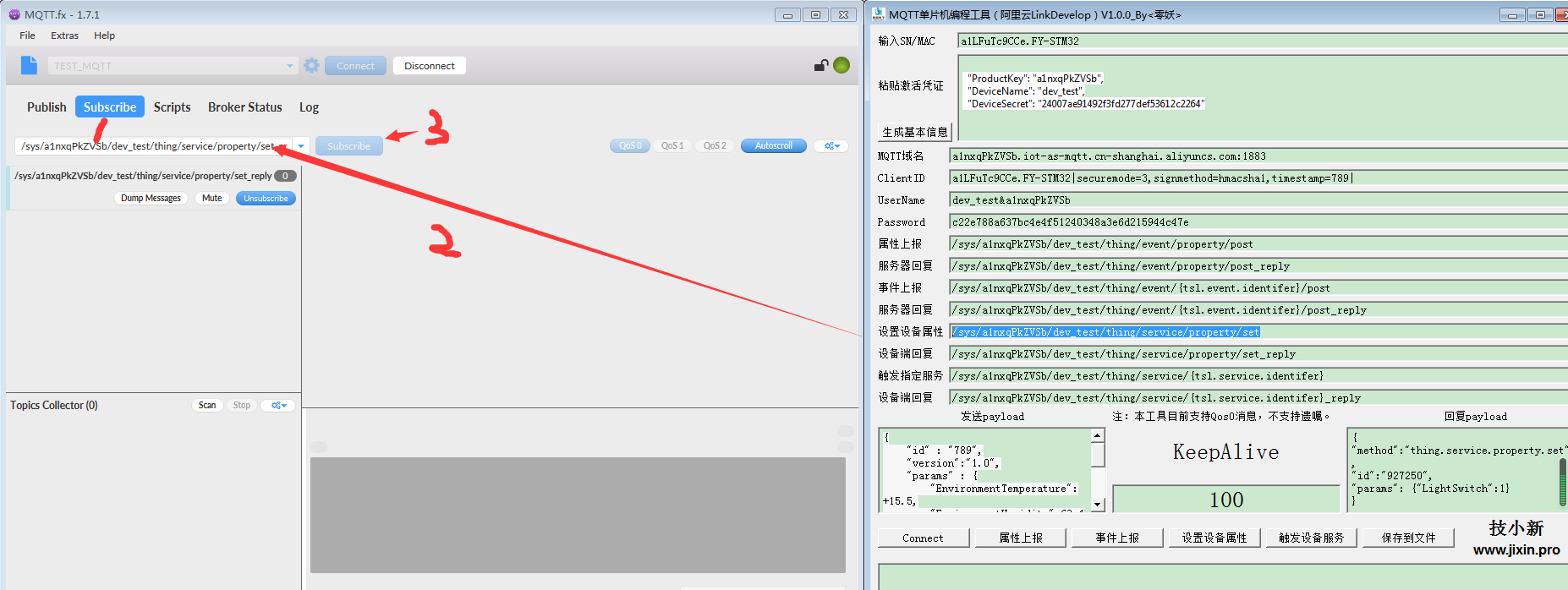Select QoS 0 option
The image size is (1568, 590).
[x=630, y=146]
